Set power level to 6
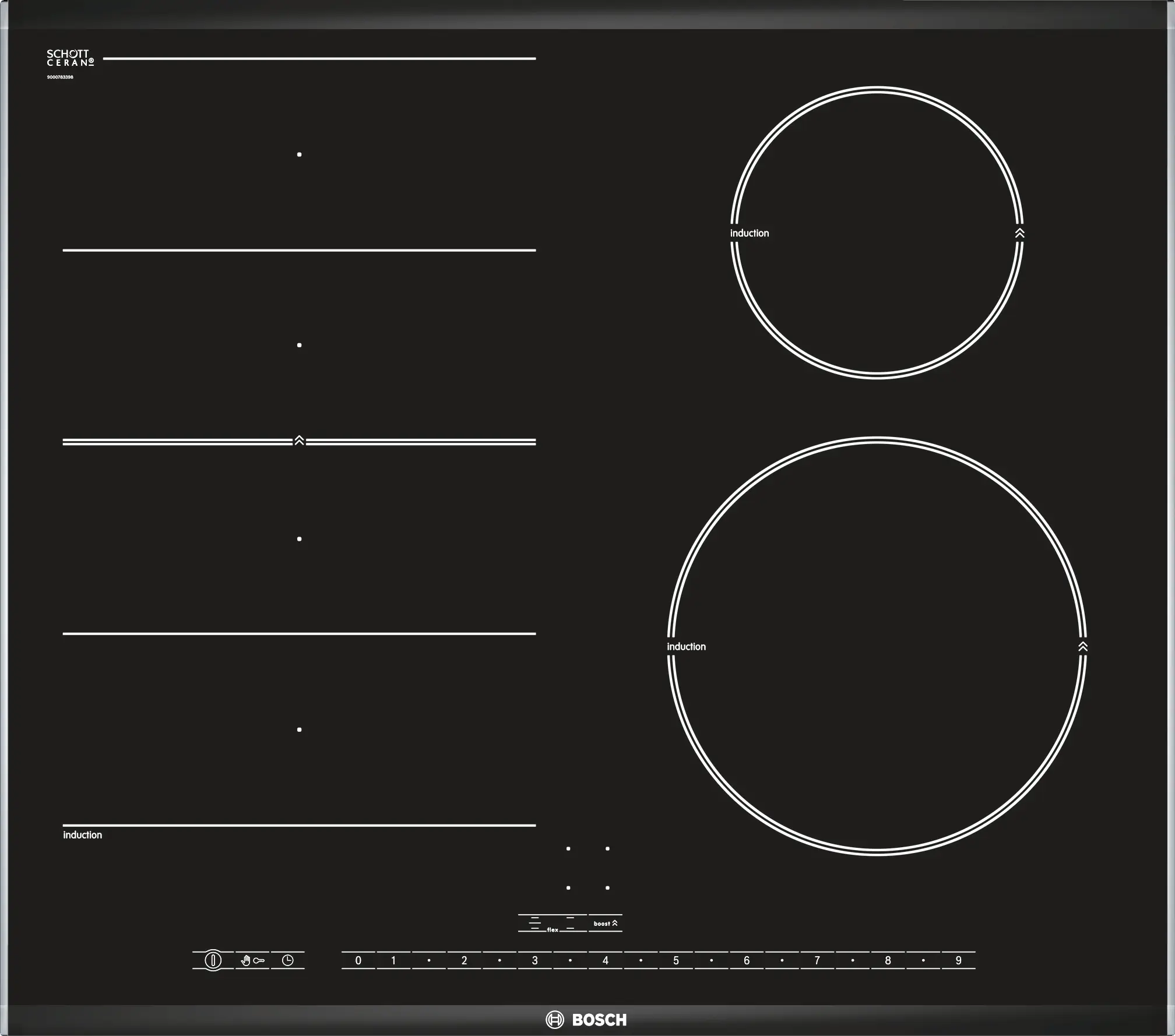Image resolution: width=1175 pixels, height=1036 pixels. (x=747, y=960)
